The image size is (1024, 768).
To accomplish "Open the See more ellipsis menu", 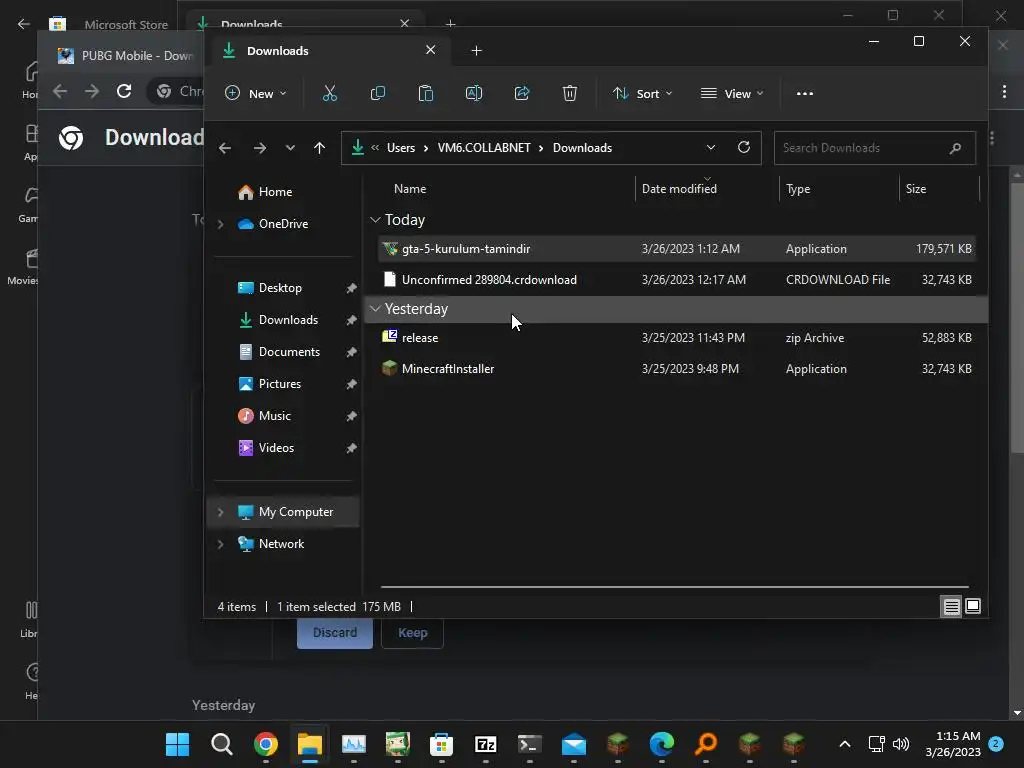I will (x=805, y=93).
